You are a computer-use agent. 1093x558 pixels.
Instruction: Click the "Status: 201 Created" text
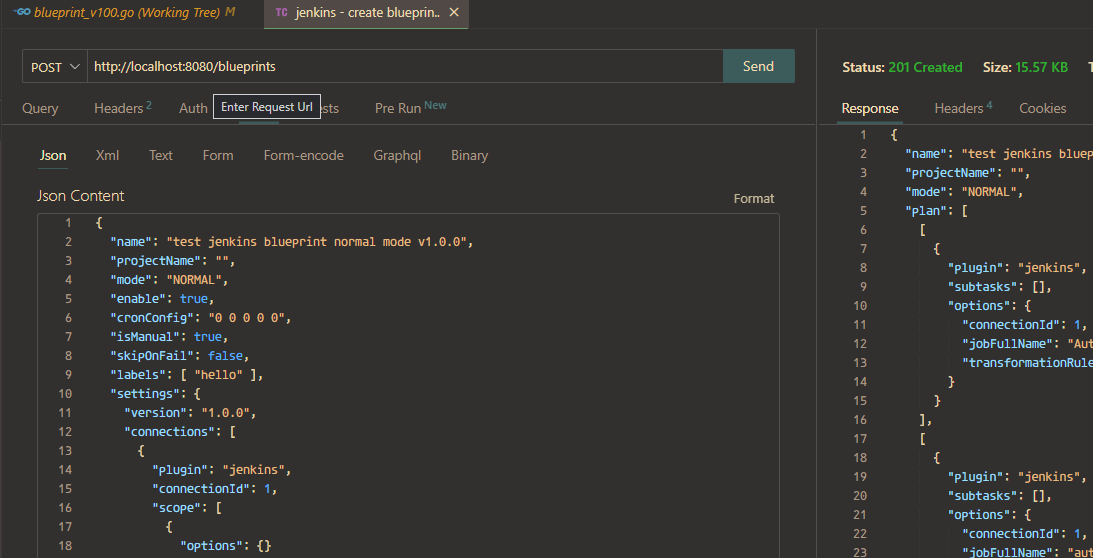click(902, 68)
